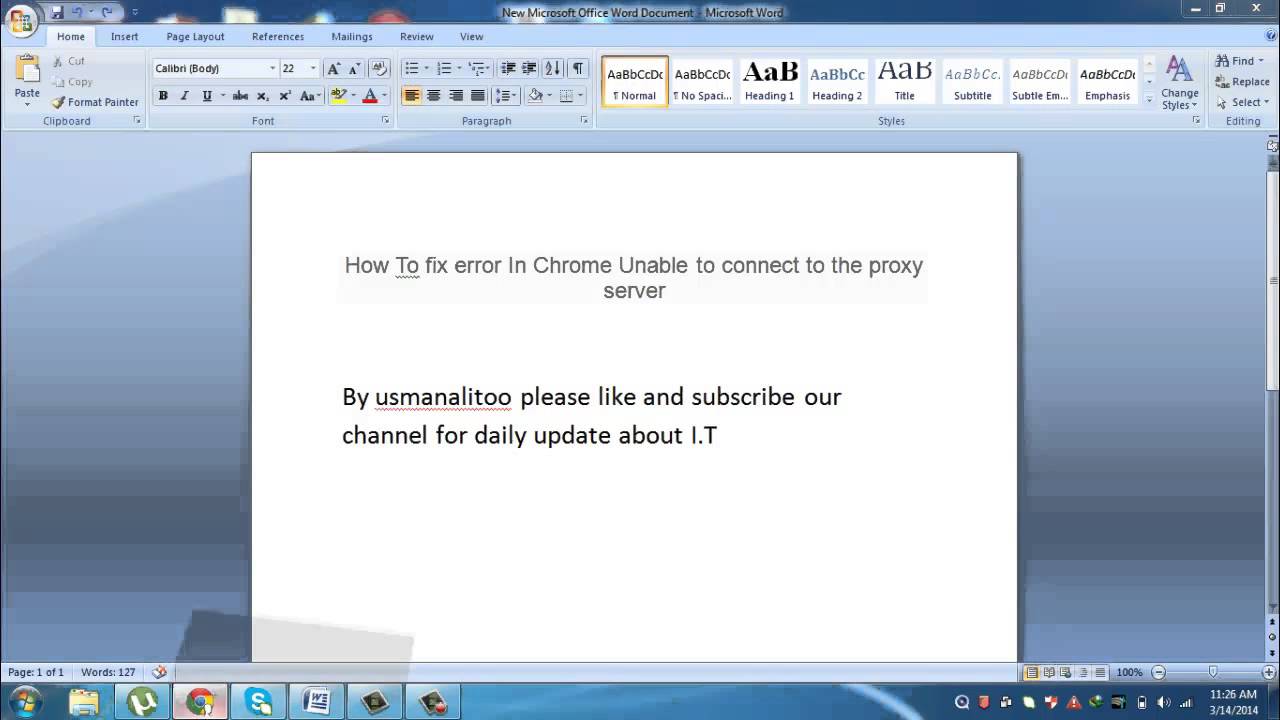The height and width of the screenshot is (720, 1280).
Task: Click the Clear Formatting icon
Action: pos(379,68)
